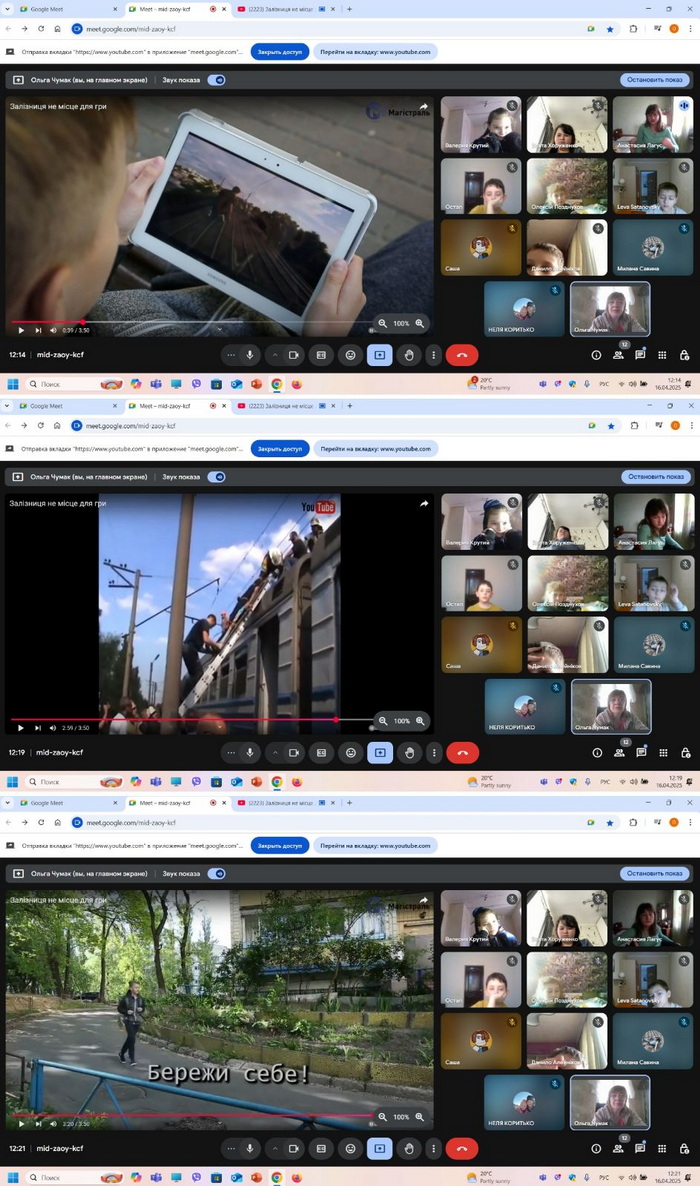The height and width of the screenshot is (1186, 700).
Task: Open emoji reactions in the 12:14 Meet window
Action: tap(350, 355)
